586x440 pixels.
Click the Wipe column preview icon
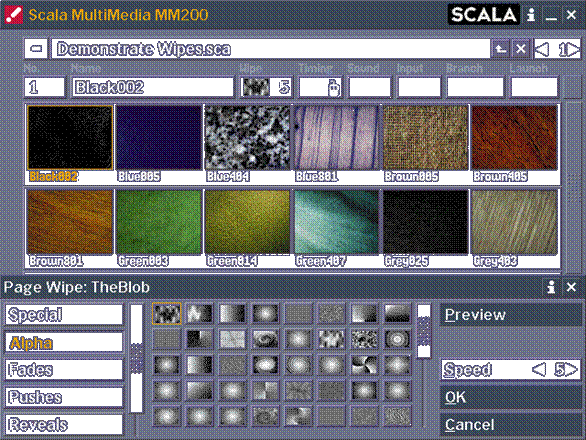(x=256, y=87)
